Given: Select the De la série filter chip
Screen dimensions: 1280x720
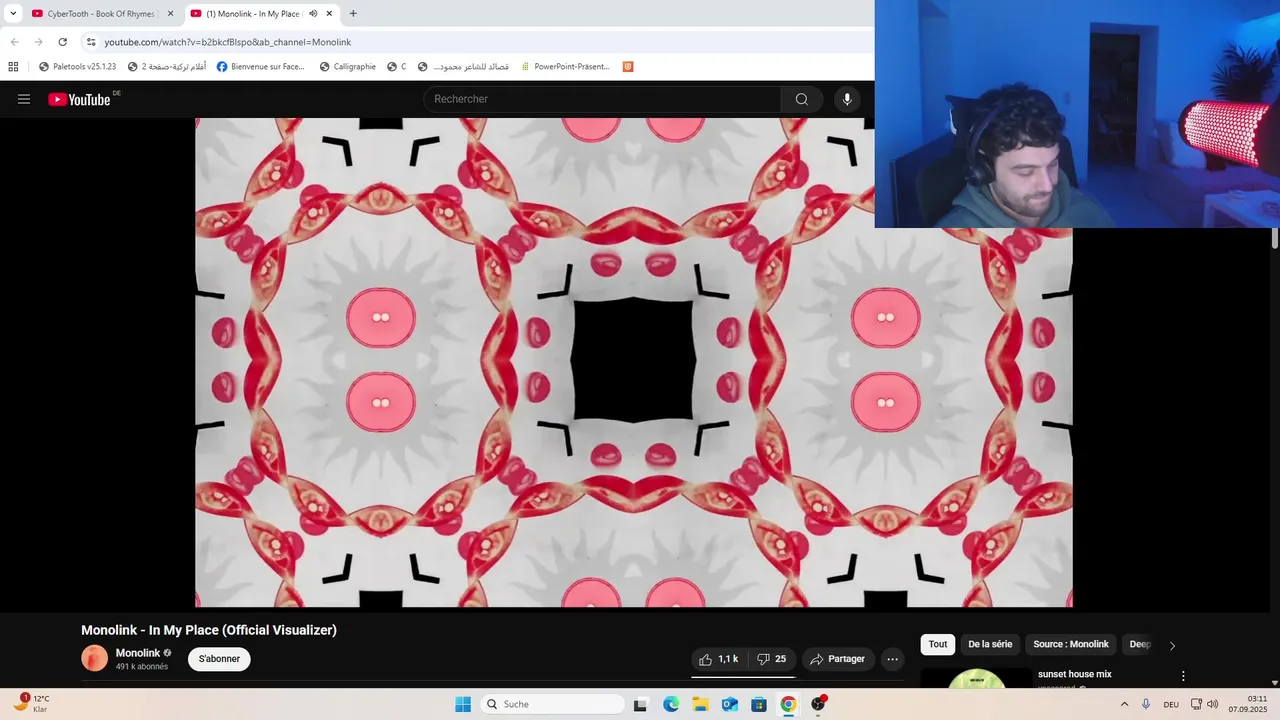Looking at the screenshot, I should (x=990, y=644).
